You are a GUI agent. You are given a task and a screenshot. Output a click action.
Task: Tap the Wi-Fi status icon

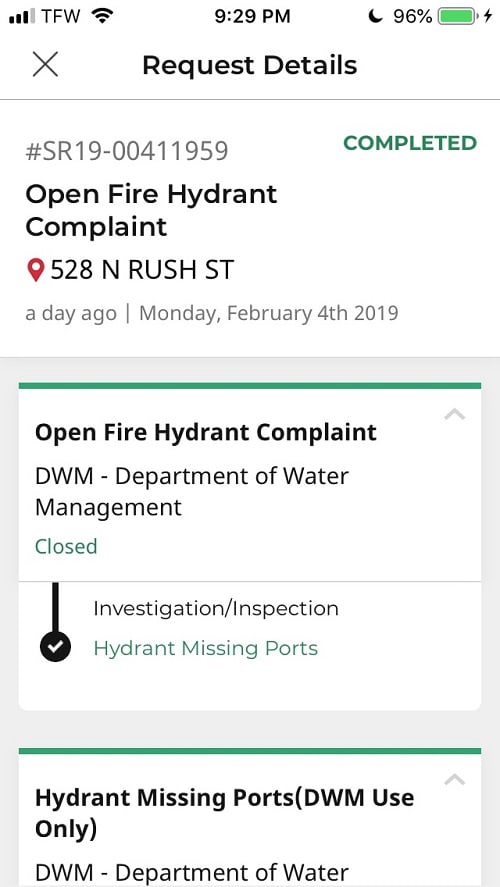pos(102,16)
